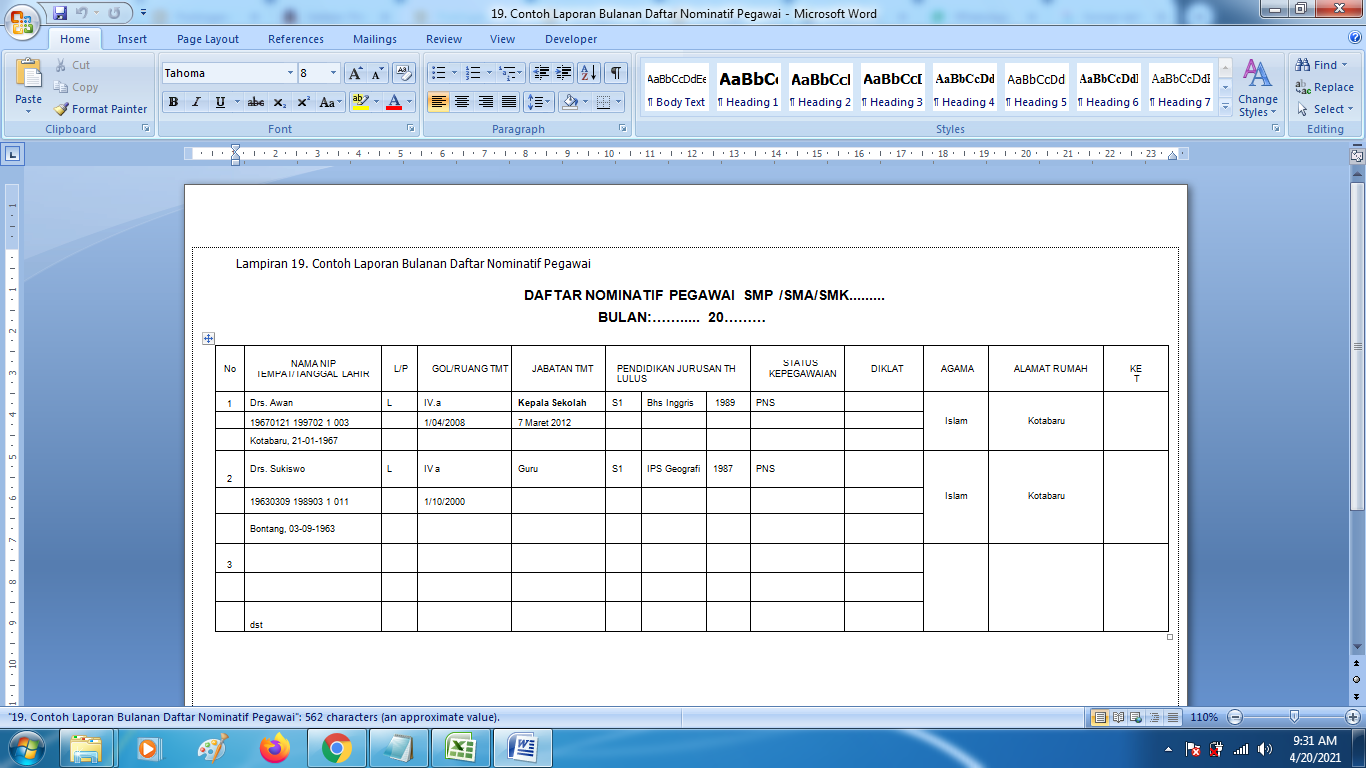Launch Firefox from the taskbar

274,748
